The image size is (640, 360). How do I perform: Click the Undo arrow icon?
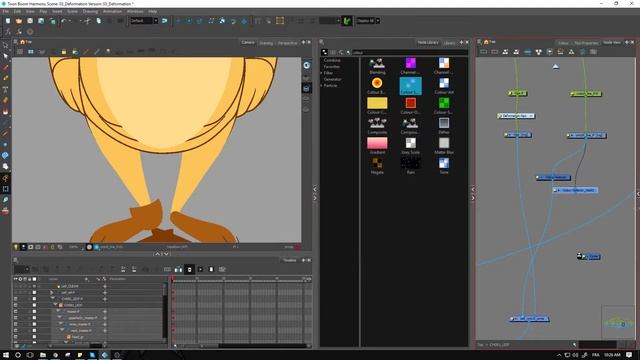(x=64, y=21)
